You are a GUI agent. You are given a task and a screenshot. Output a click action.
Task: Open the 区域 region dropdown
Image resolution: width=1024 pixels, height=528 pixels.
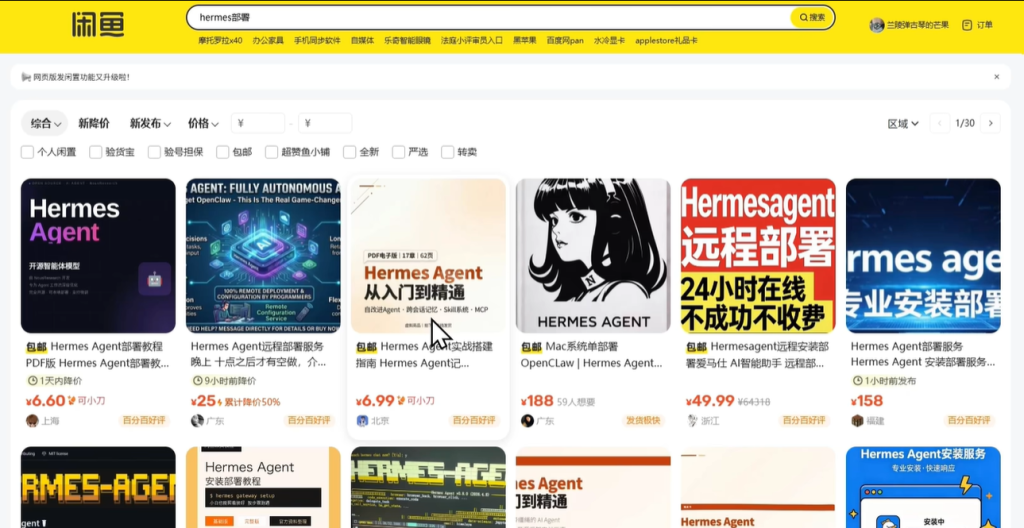[x=903, y=124]
